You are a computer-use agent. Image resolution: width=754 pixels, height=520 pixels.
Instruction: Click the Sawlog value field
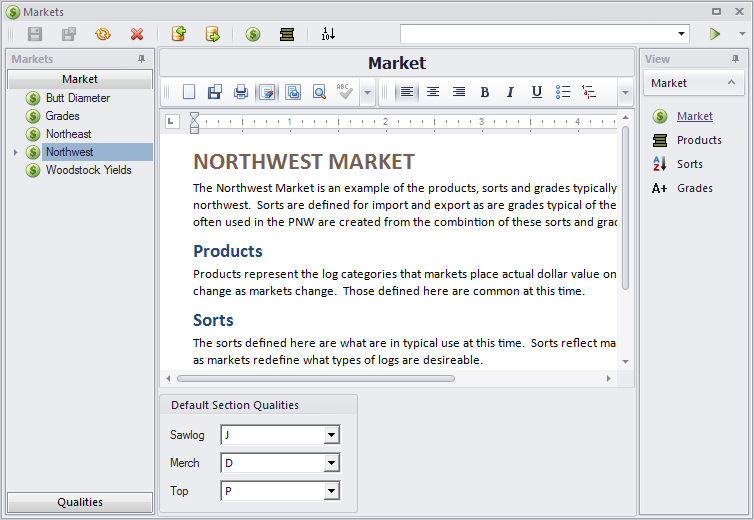(273, 435)
